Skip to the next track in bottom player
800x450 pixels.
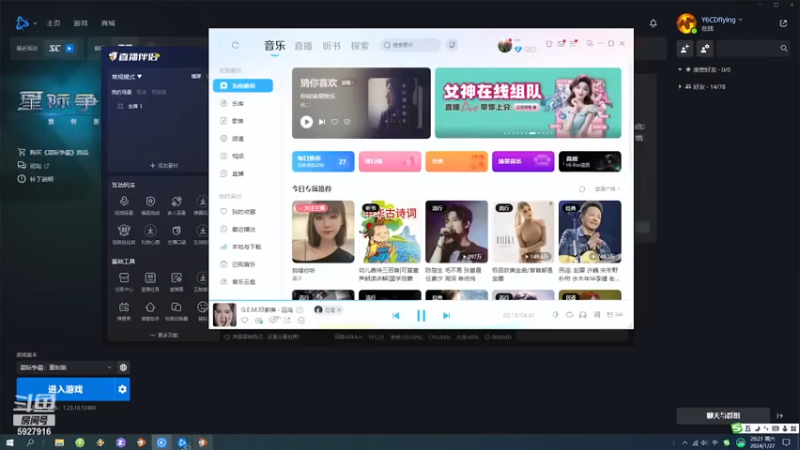[446, 316]
